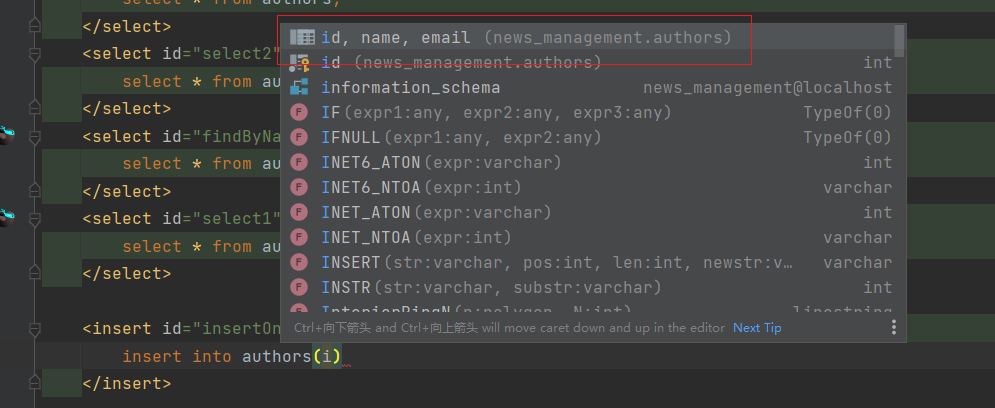This screenshot has height=408, width=995.
Task: Click the table icon beside 'id, name, email'
Action: 302,37
